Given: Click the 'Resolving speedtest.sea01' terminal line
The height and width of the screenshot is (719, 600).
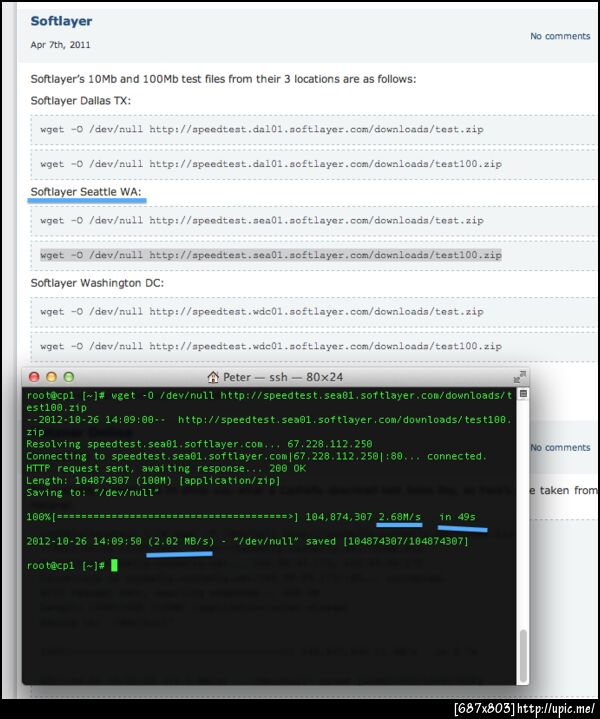Looking at the screenshot, I should pos(199,444).
